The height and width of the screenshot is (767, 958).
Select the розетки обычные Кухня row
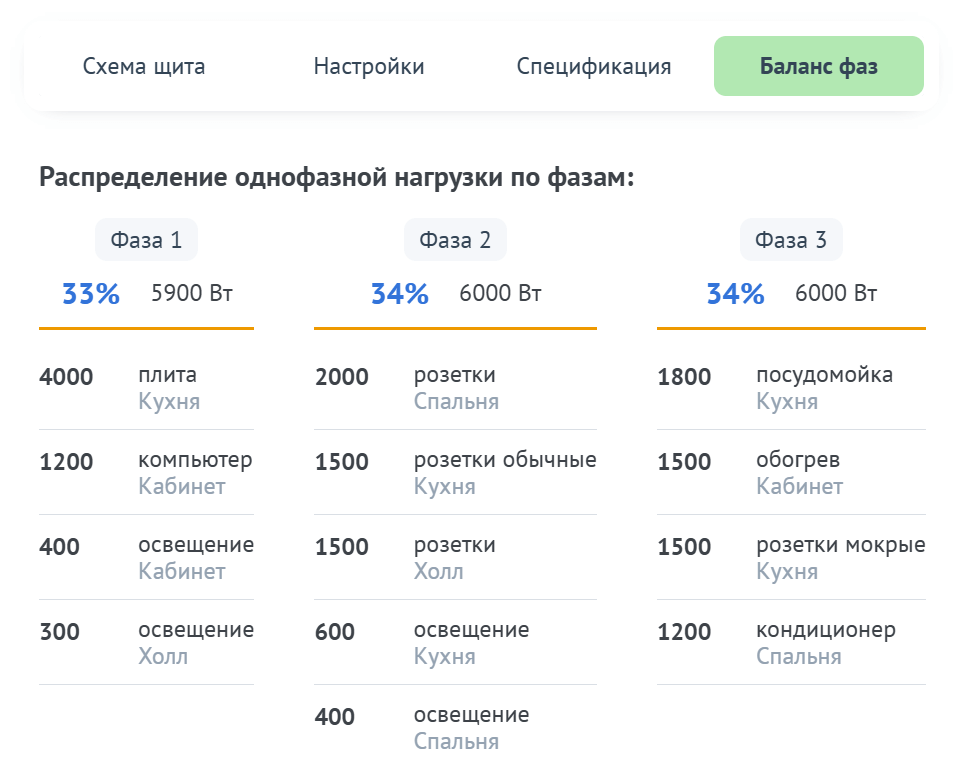[455, 472]
